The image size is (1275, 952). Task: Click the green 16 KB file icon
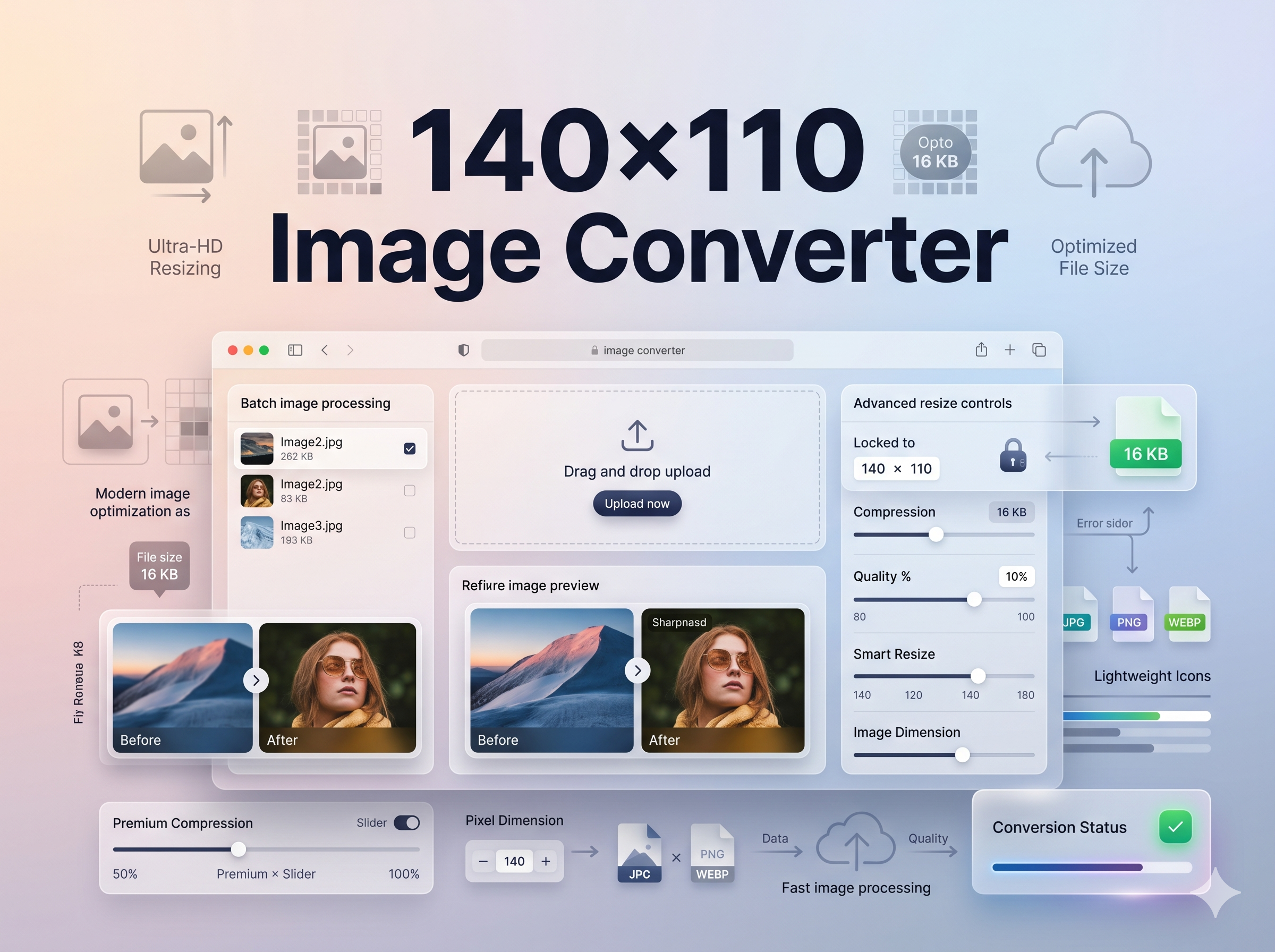coord(1146,436)
